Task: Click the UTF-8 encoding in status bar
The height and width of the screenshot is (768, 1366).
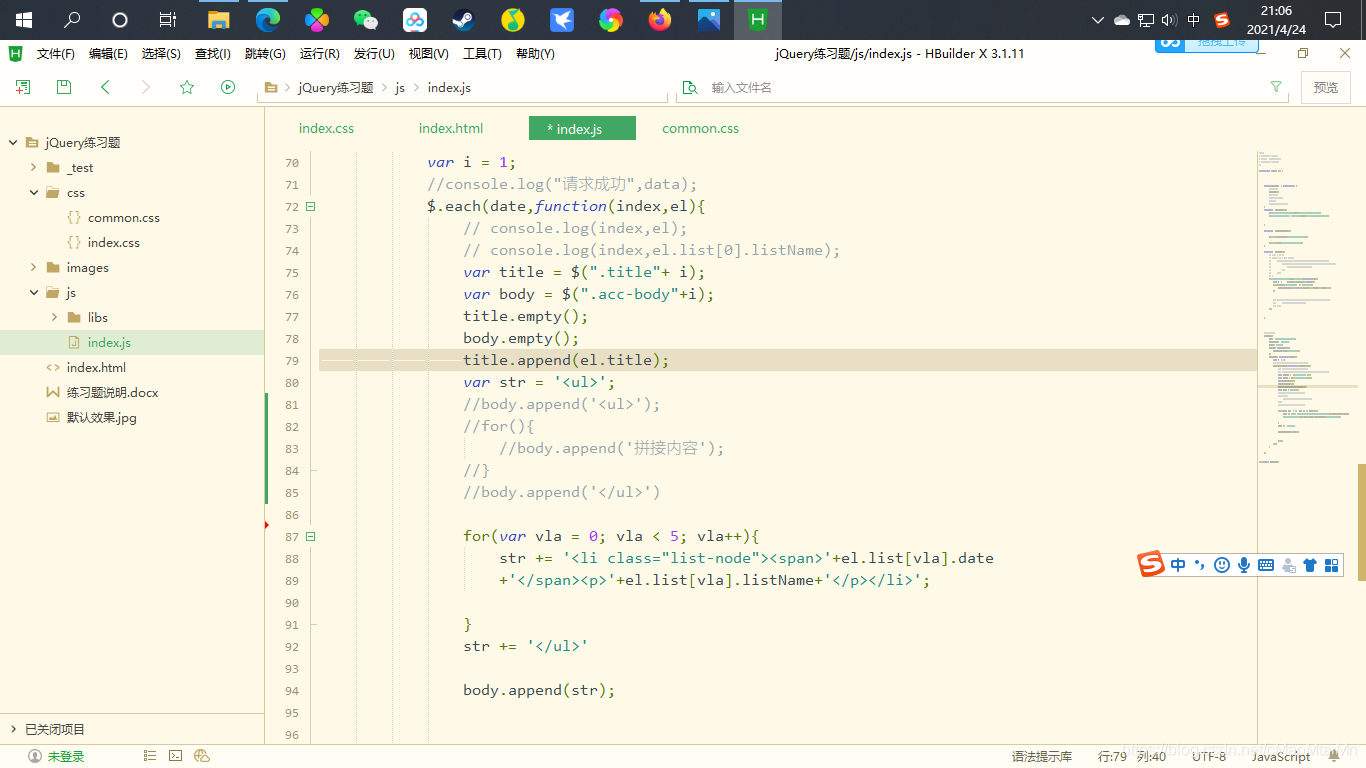Action: pyautogui.click(x=1209, y=757)
